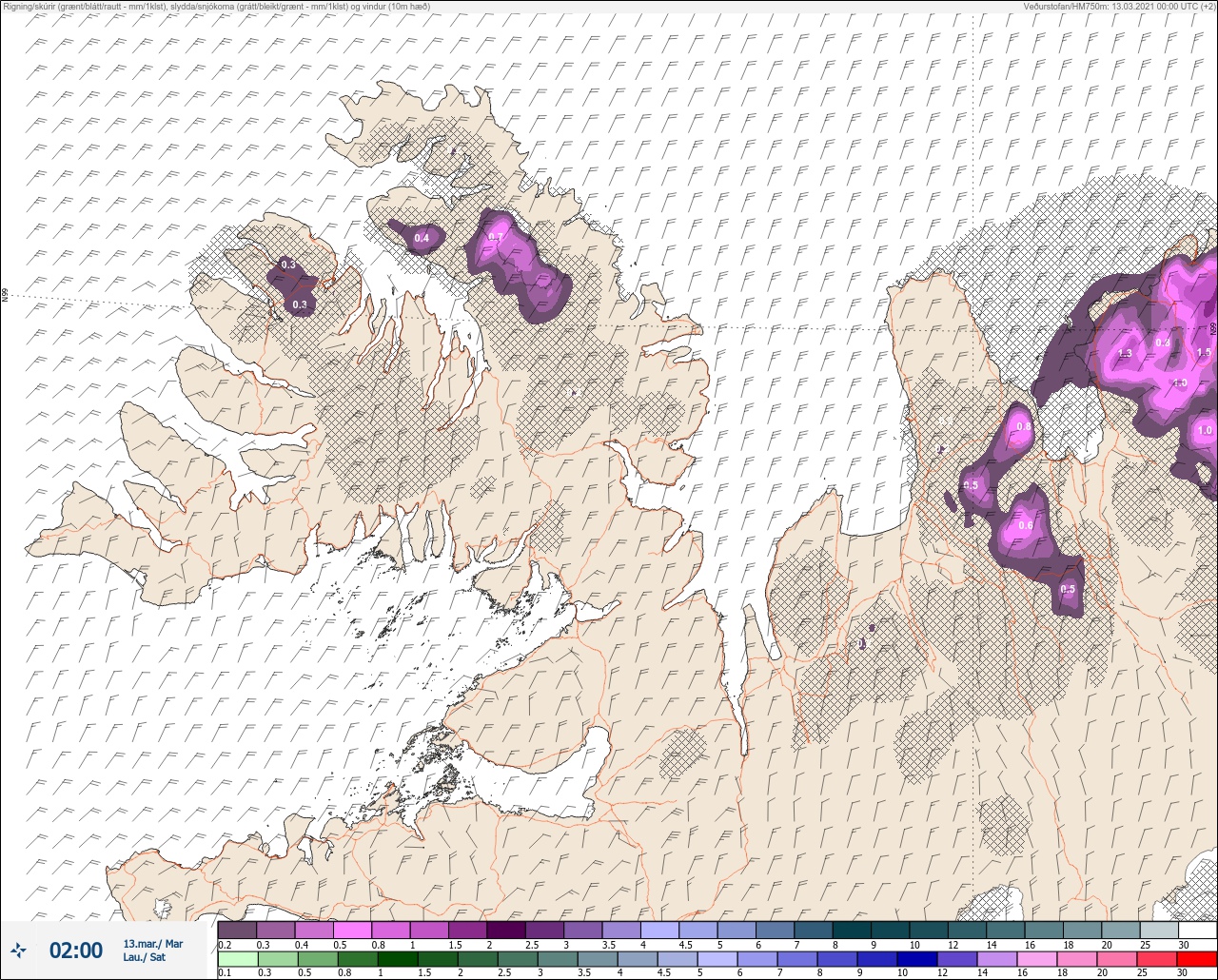This screenshot has height=980, width=1218.
Task: Select the snow scale swatch starting at 1.5
Action: (467, 930)
